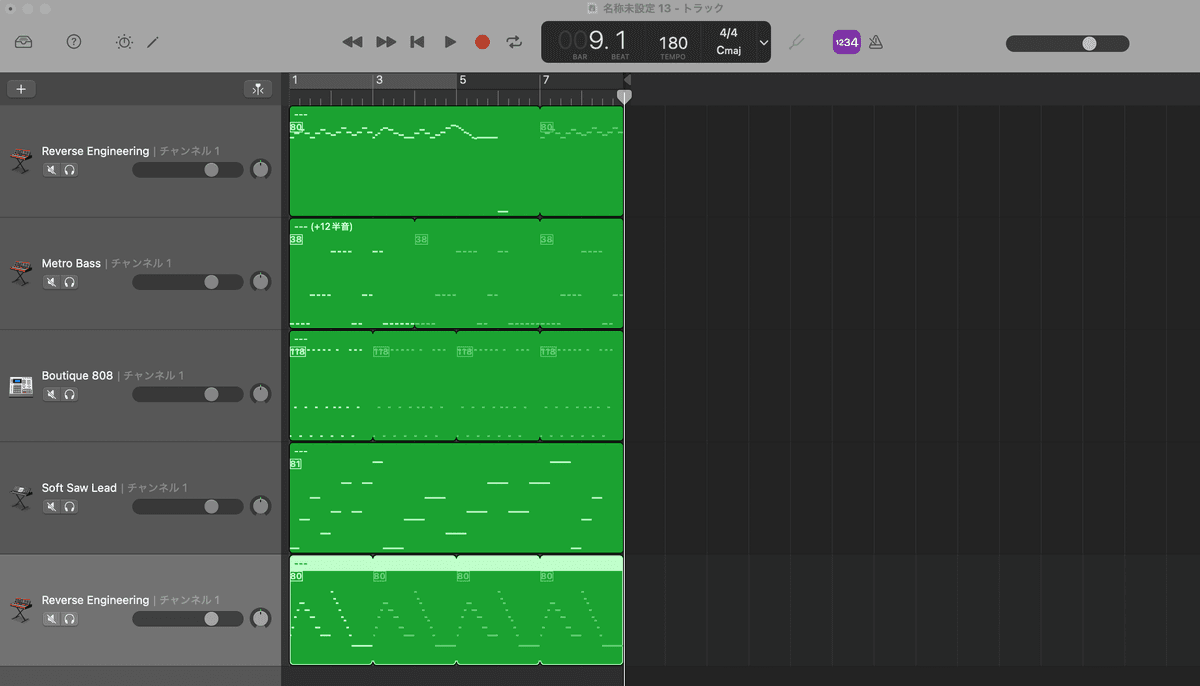1200x686 pixels.
Task: Open the Tuner fork icon
Action: [x=797, y=42]
